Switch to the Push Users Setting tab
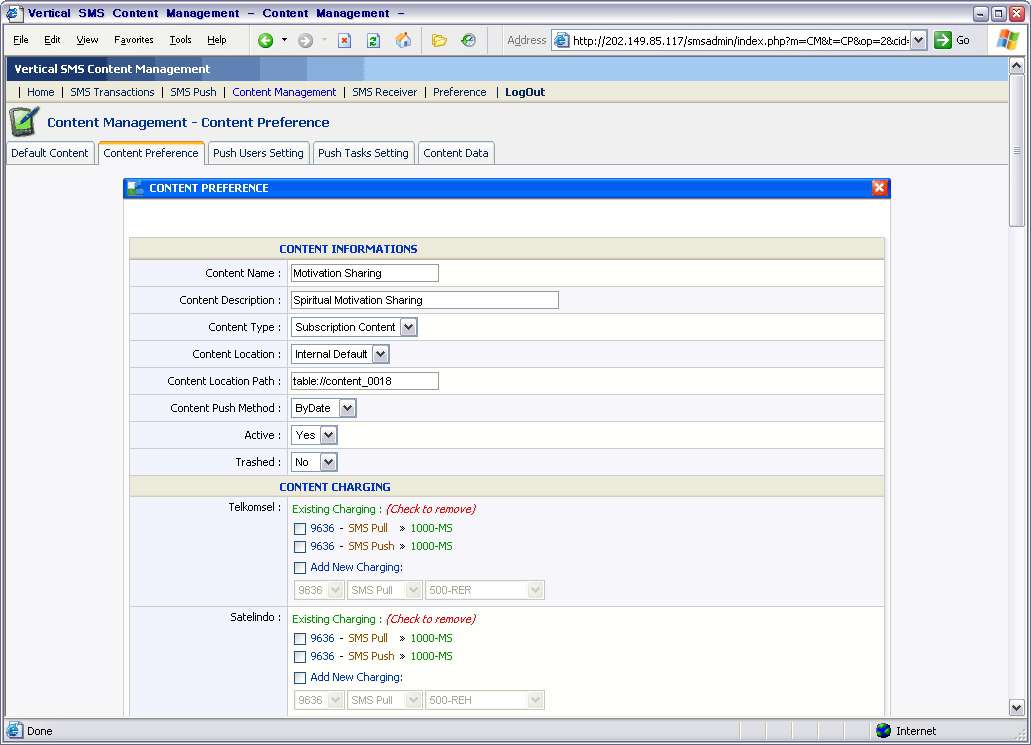1031x745 pixels. coord(258,153)
